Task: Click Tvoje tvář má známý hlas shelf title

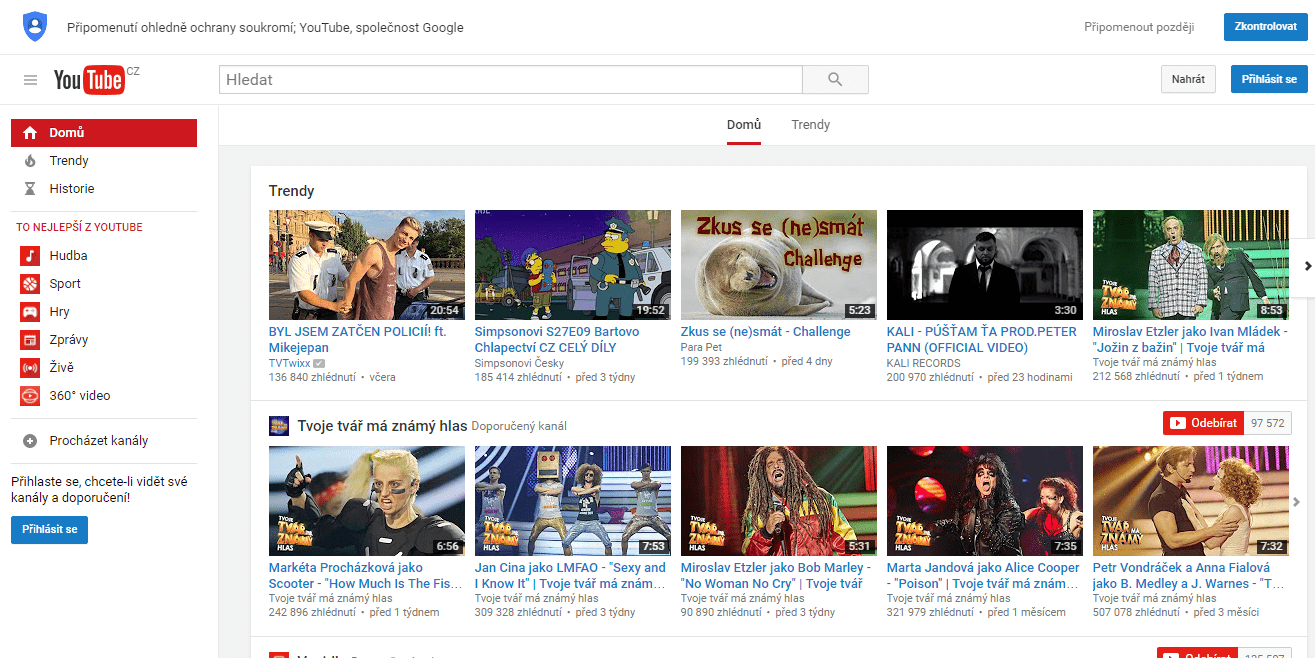Action: (x=382, y=426)
